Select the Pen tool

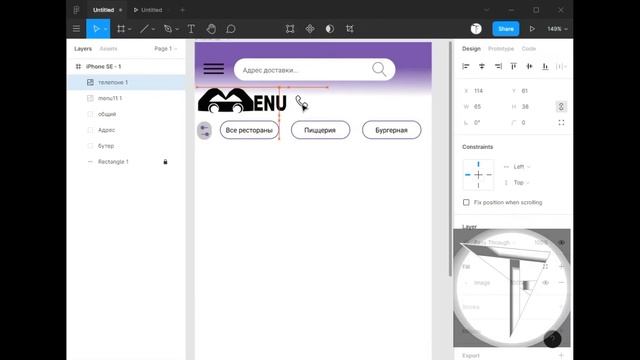pyautogui.click(x=168, y=29)
